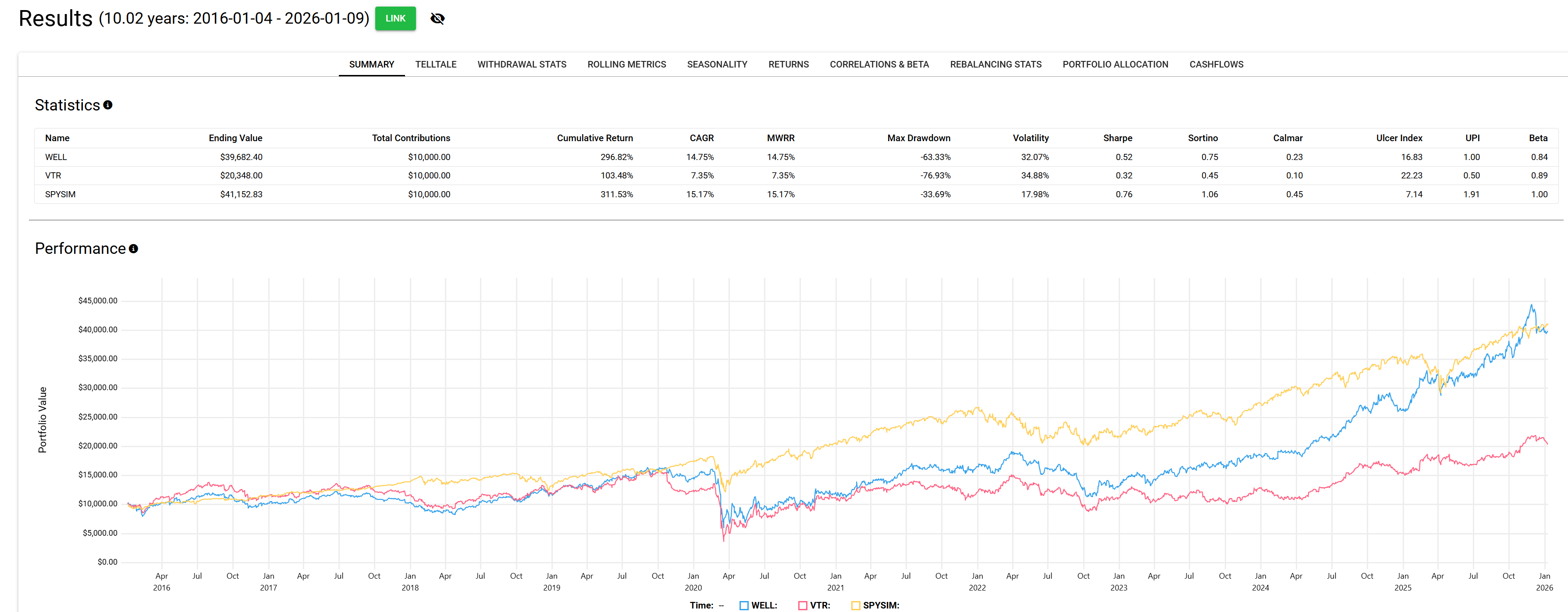Toggle the VTR legend box
Image resolution: width=1568 pixels, height=612 pixels.
click(802, 605)
